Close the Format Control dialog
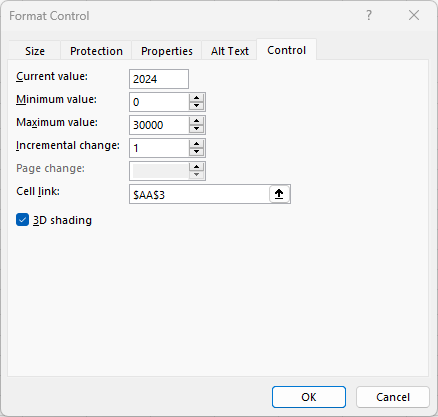The width and height of the screenshot is (438, 417). click(414, 15)
